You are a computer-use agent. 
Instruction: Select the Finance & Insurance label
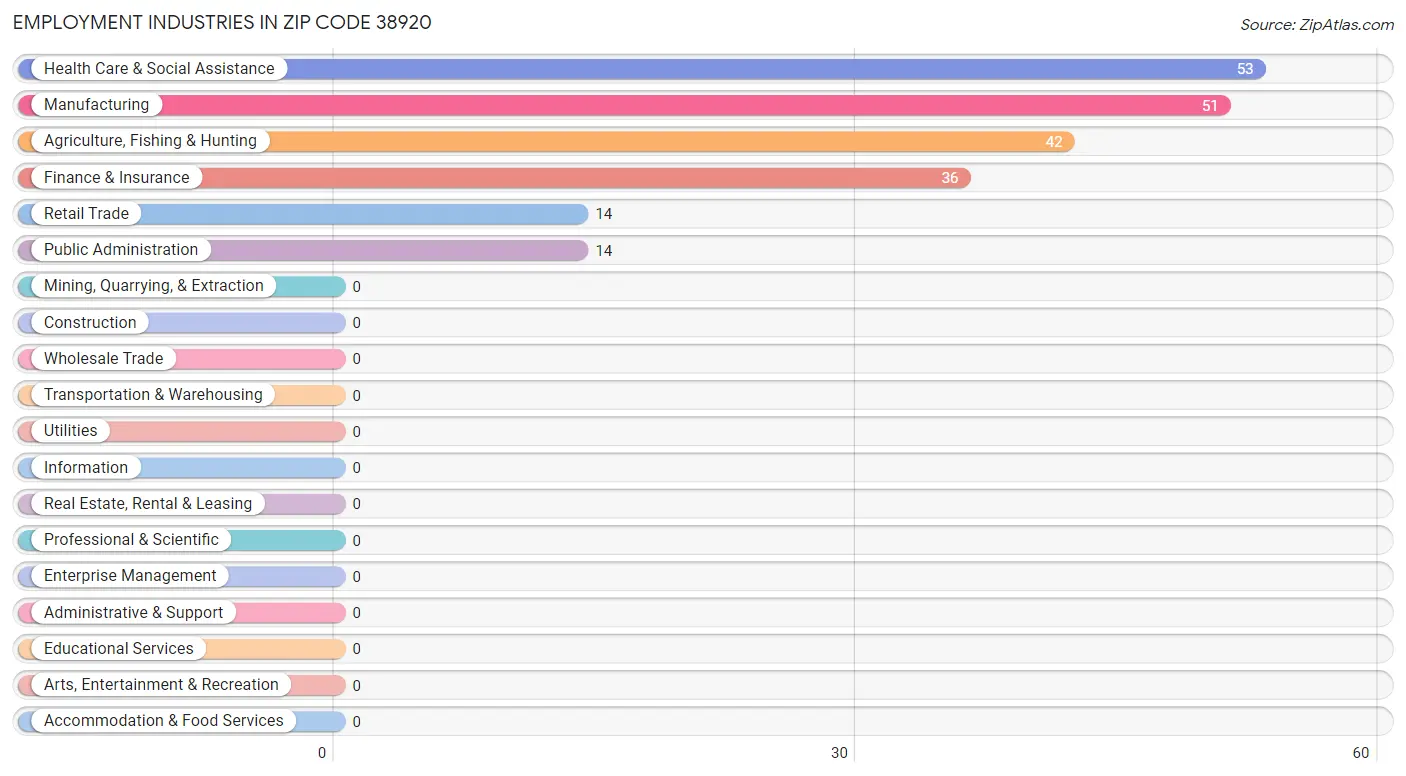(x=116, y=178)
